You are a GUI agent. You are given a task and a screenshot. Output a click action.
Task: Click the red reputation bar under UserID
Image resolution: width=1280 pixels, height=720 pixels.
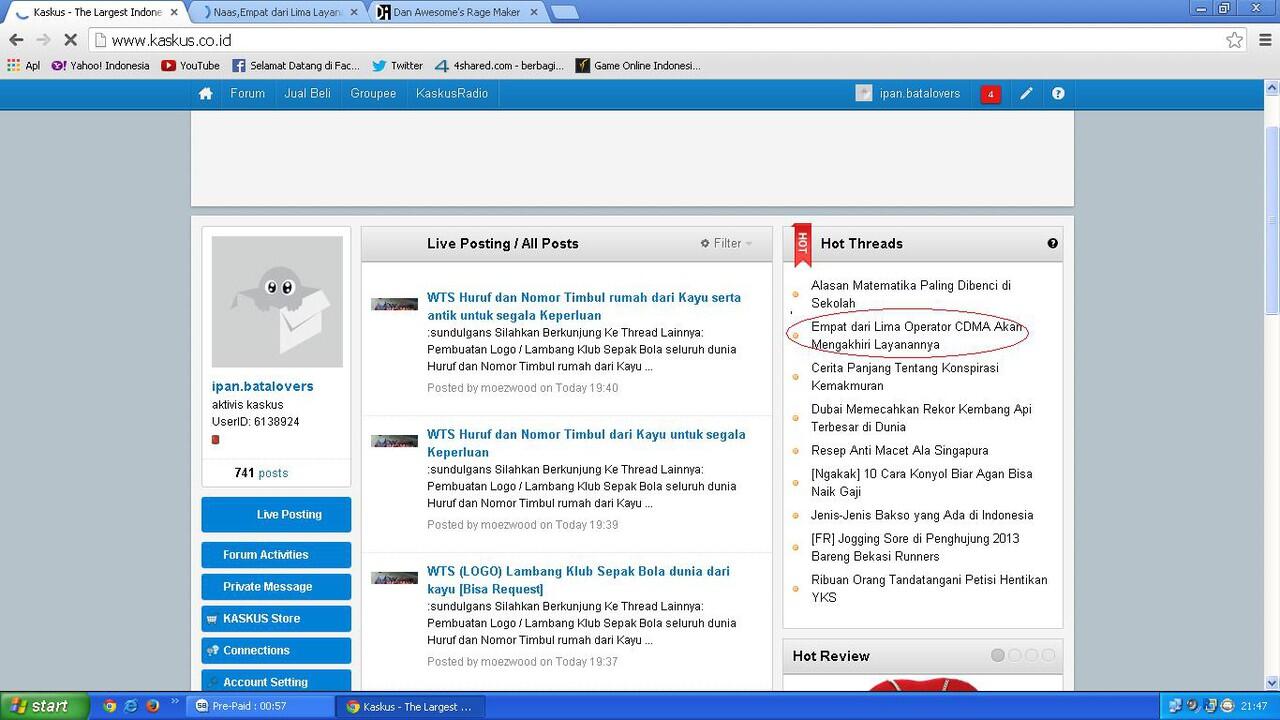pos(215,440)
